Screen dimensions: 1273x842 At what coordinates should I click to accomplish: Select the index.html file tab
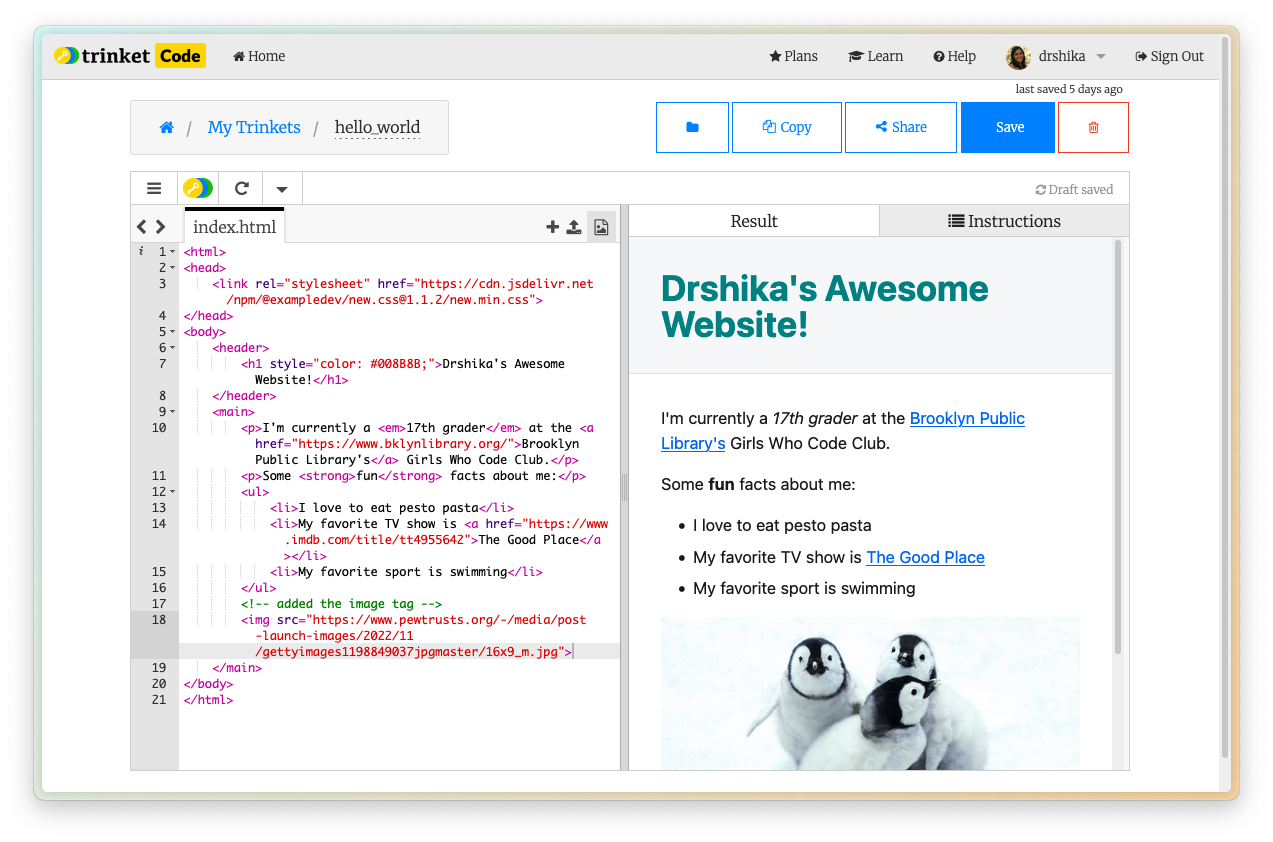pos(234,227)
